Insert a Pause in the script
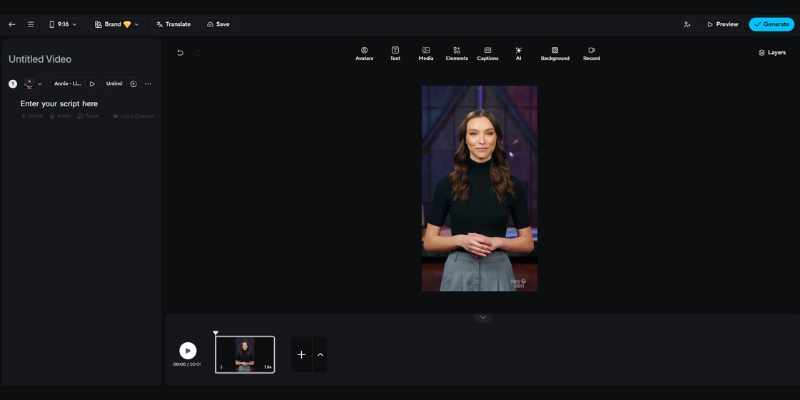The height and width of the screenshot is (400, 800). [88, 116]
